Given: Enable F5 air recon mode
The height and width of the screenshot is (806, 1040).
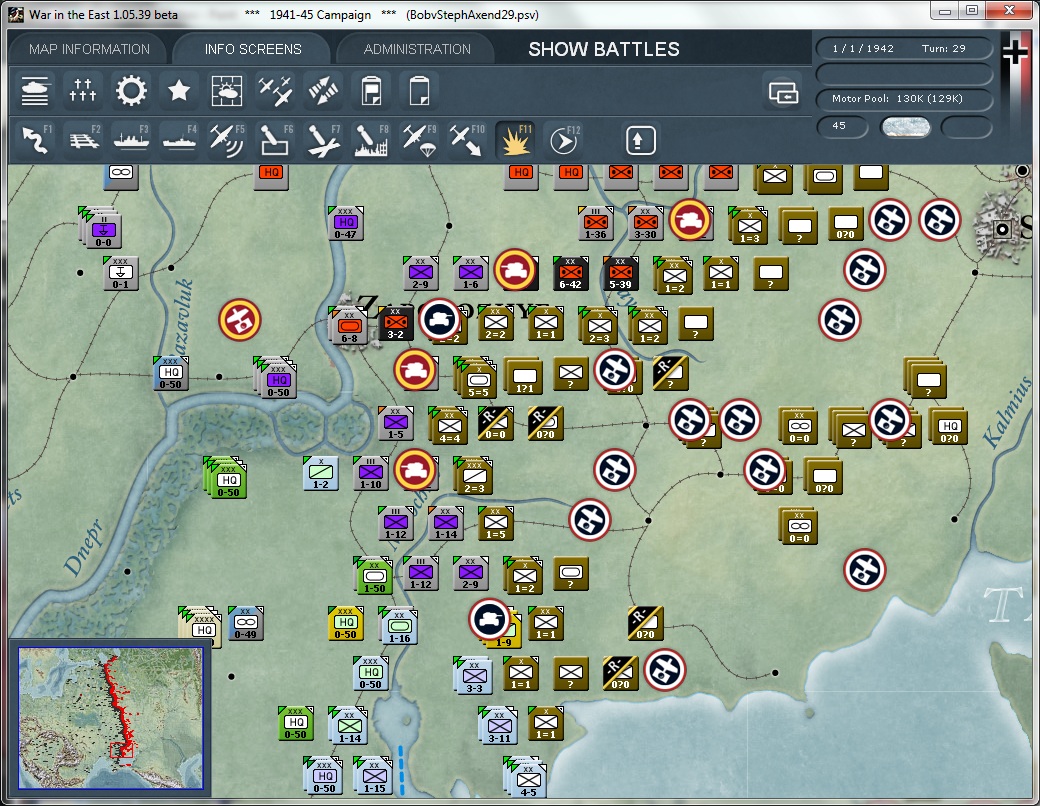Looking at the screenshot, I should [227, 140].
